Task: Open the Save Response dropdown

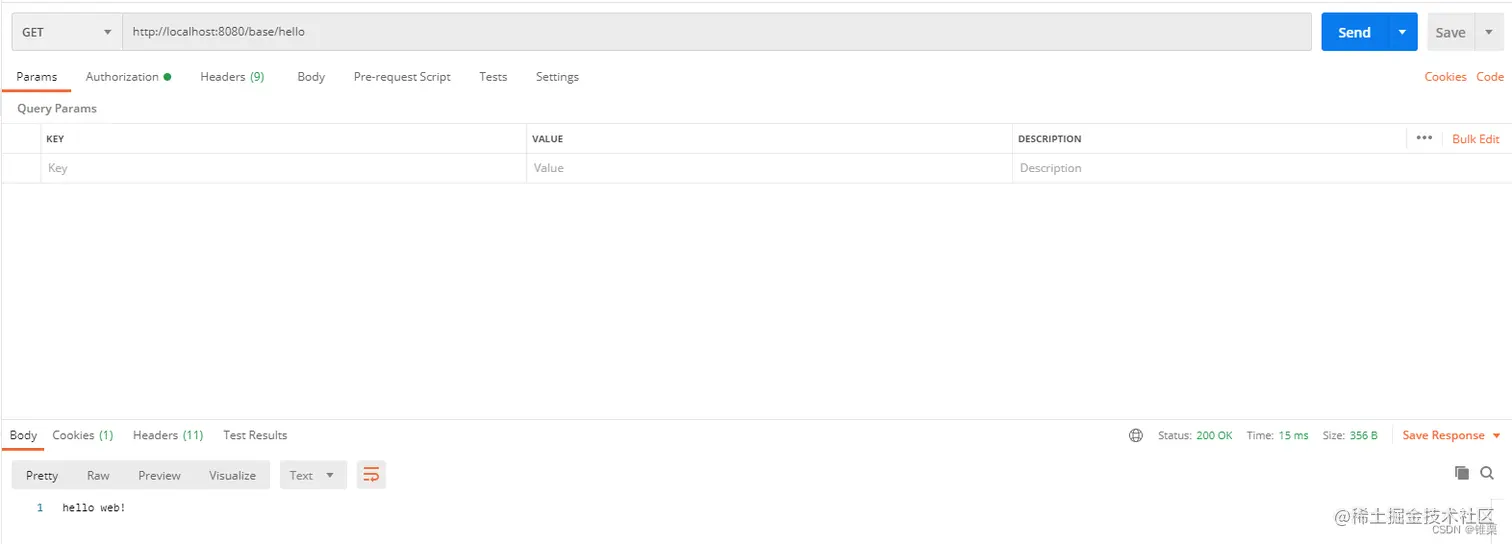Action: [1452, 435]
